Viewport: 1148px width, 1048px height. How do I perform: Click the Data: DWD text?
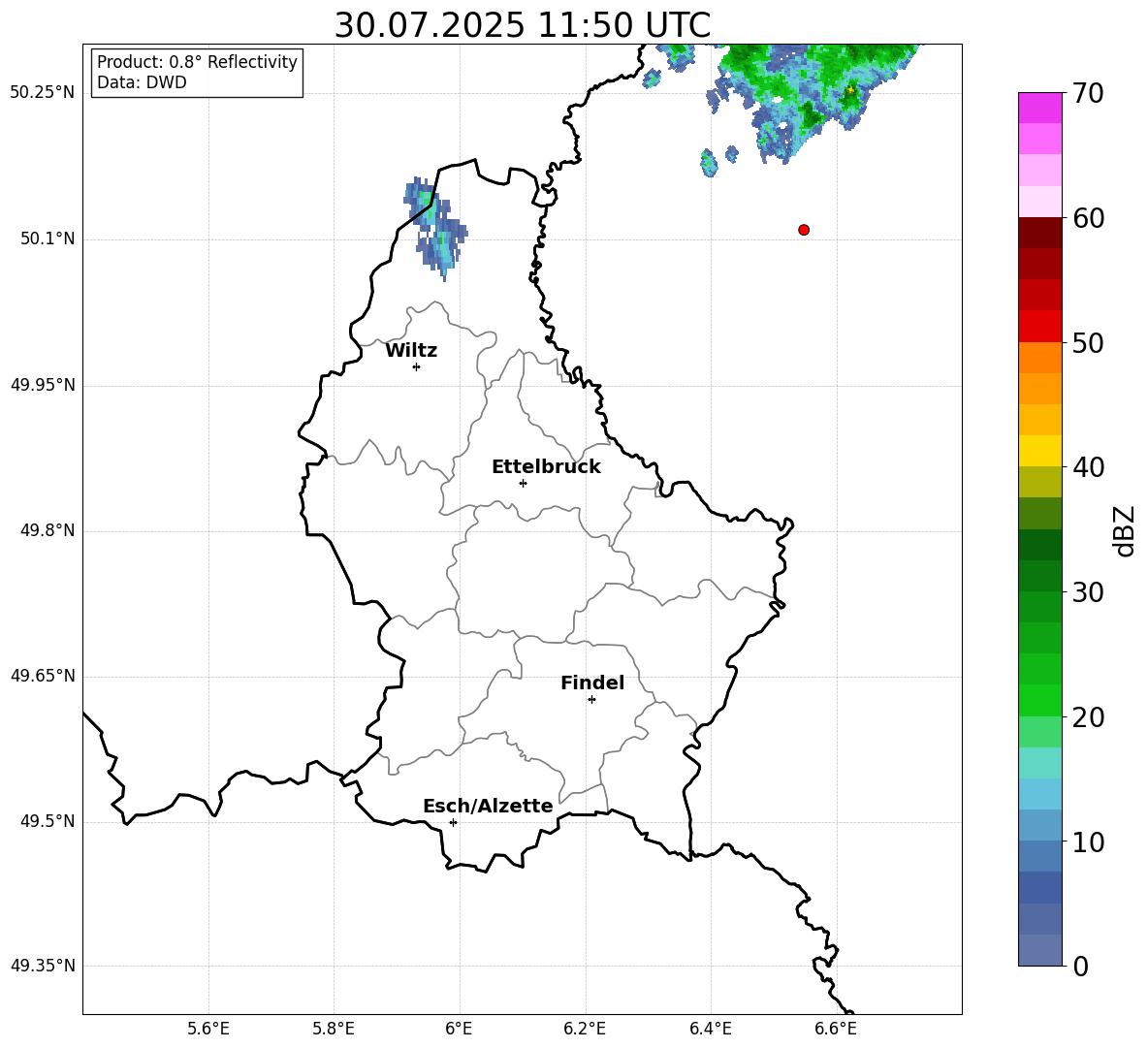(x=142, y=82)
